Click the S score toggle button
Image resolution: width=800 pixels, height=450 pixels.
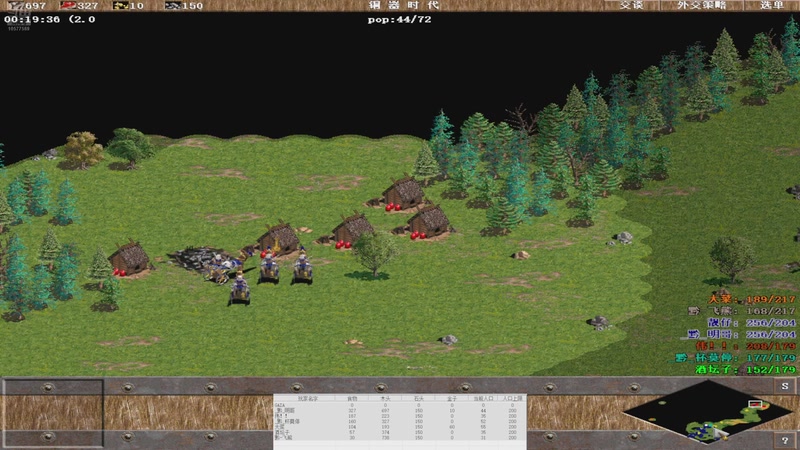pyautogui.click(x=785, y=386)
